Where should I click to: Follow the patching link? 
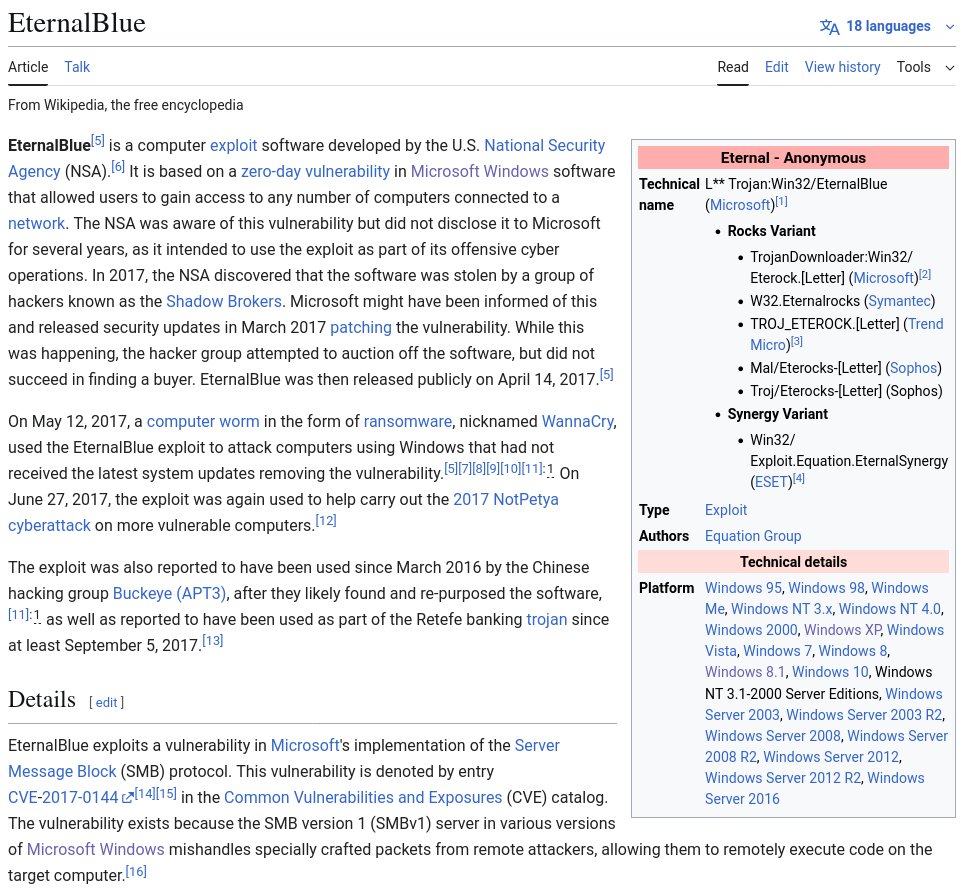(x=360, y=327)
